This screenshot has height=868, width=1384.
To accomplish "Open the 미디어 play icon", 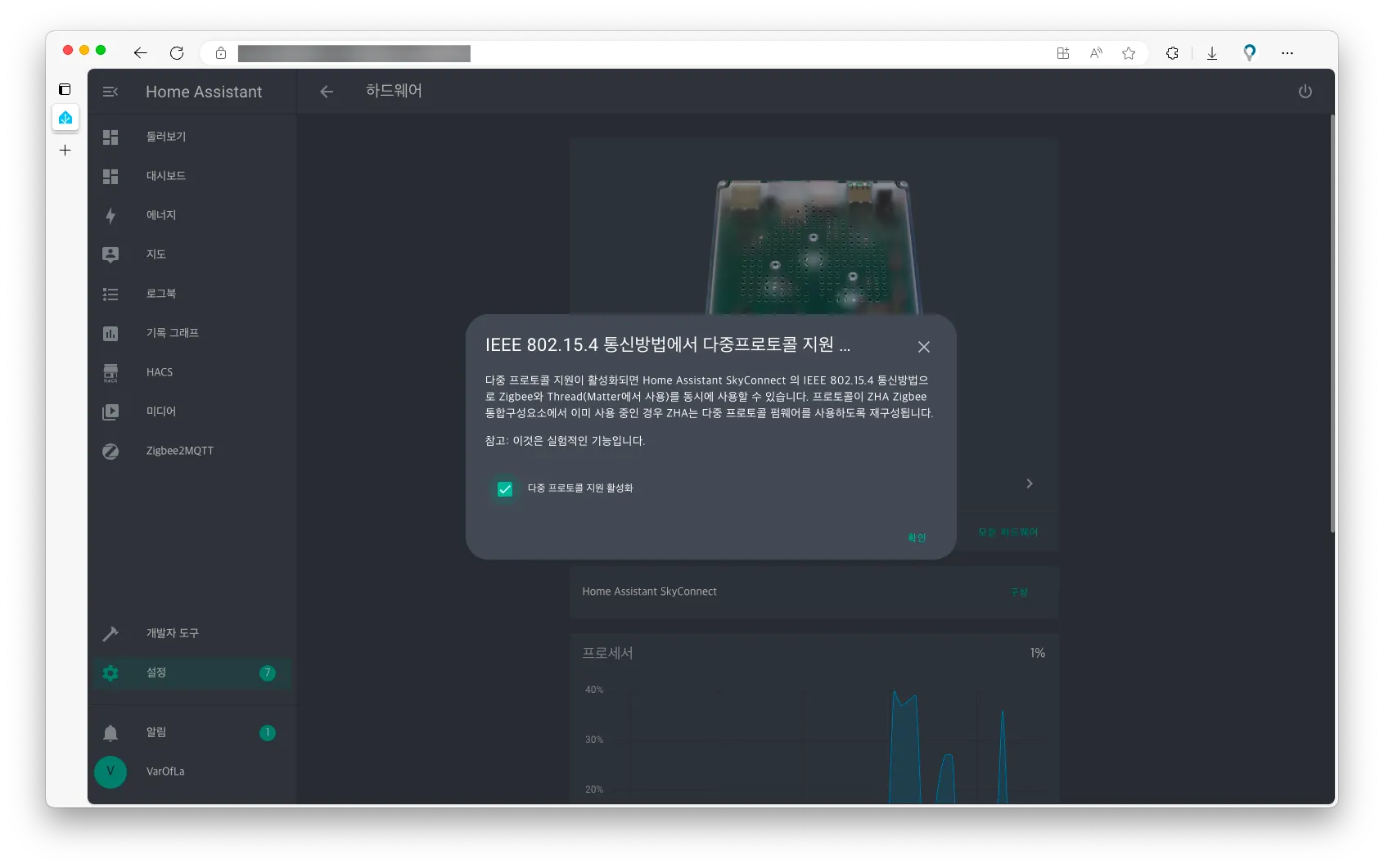I will point(110,412).
